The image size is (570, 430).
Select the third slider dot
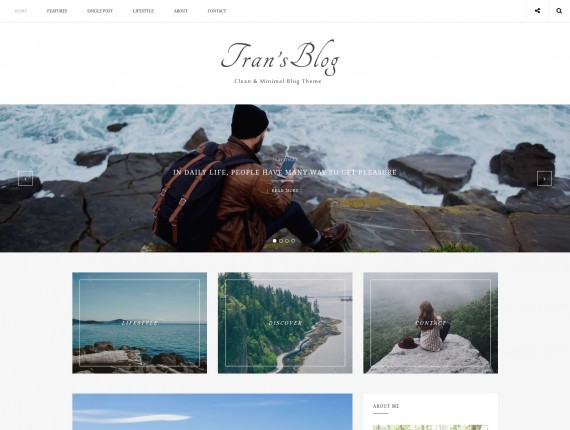coord(287,241)
